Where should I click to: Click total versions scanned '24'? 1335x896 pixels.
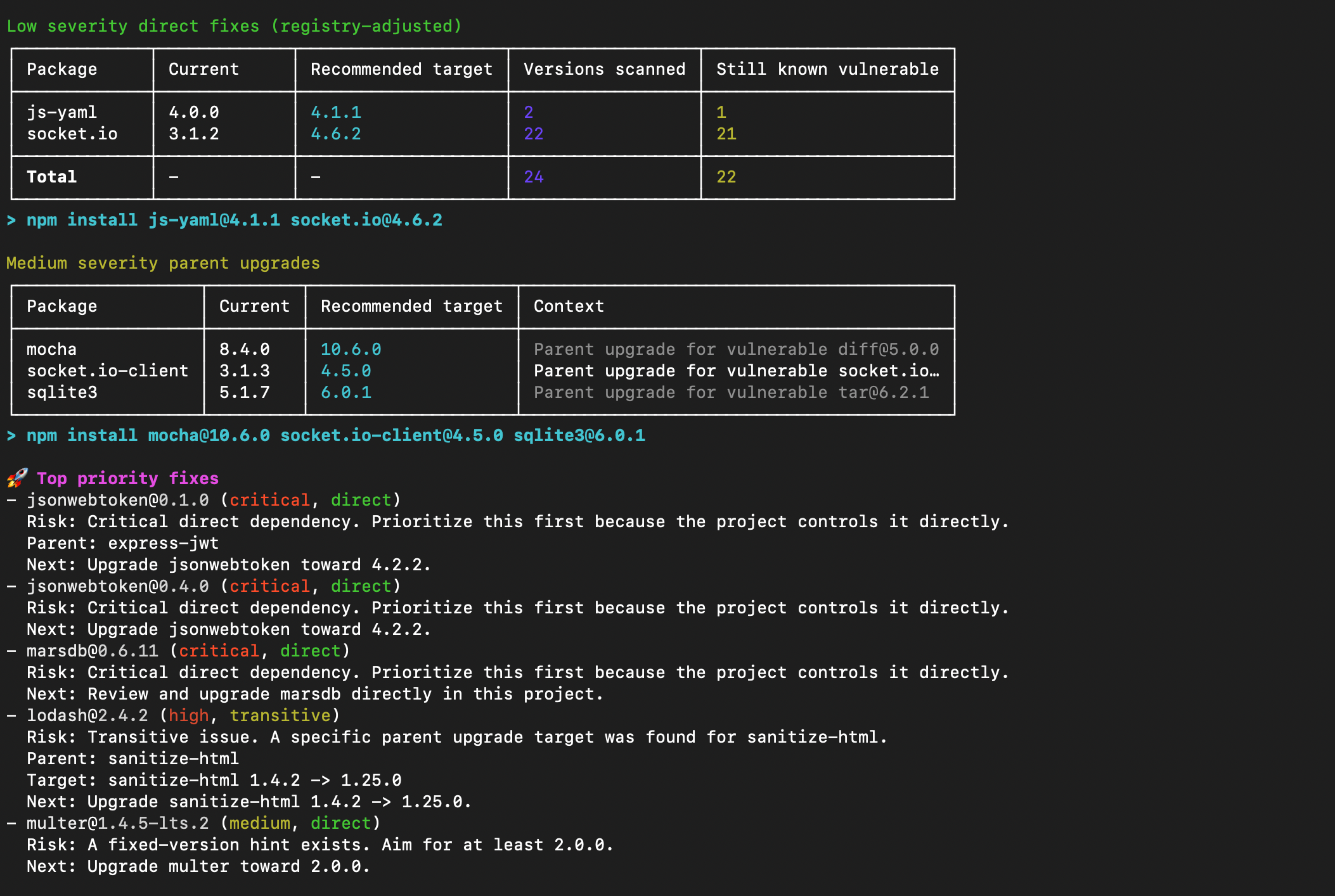click(534, 177)
